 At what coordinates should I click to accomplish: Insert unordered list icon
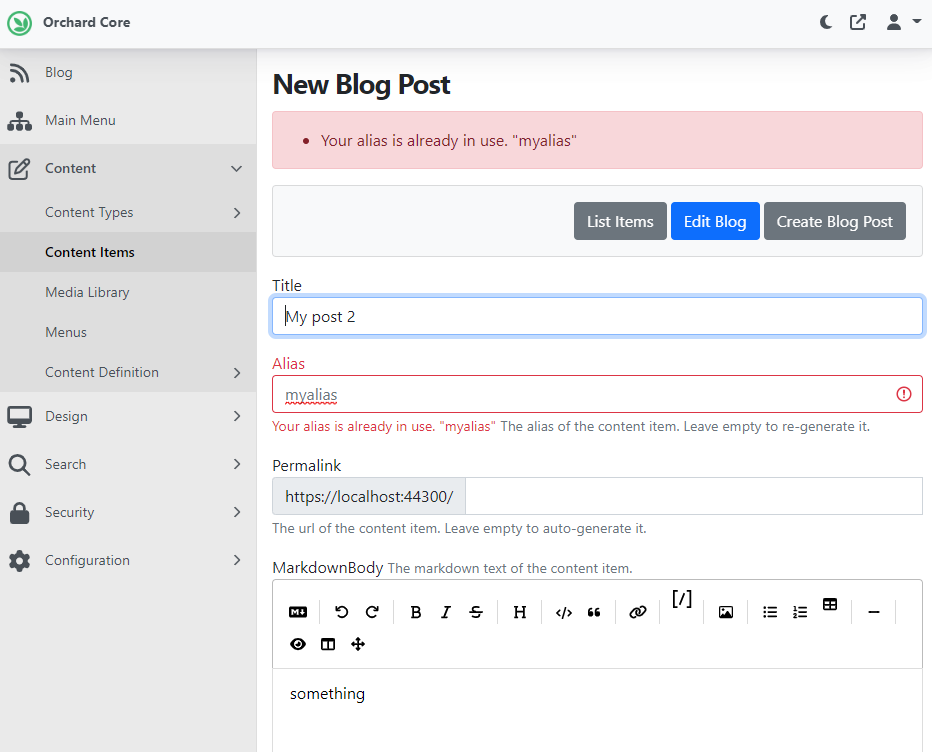(x=770, y=612)
